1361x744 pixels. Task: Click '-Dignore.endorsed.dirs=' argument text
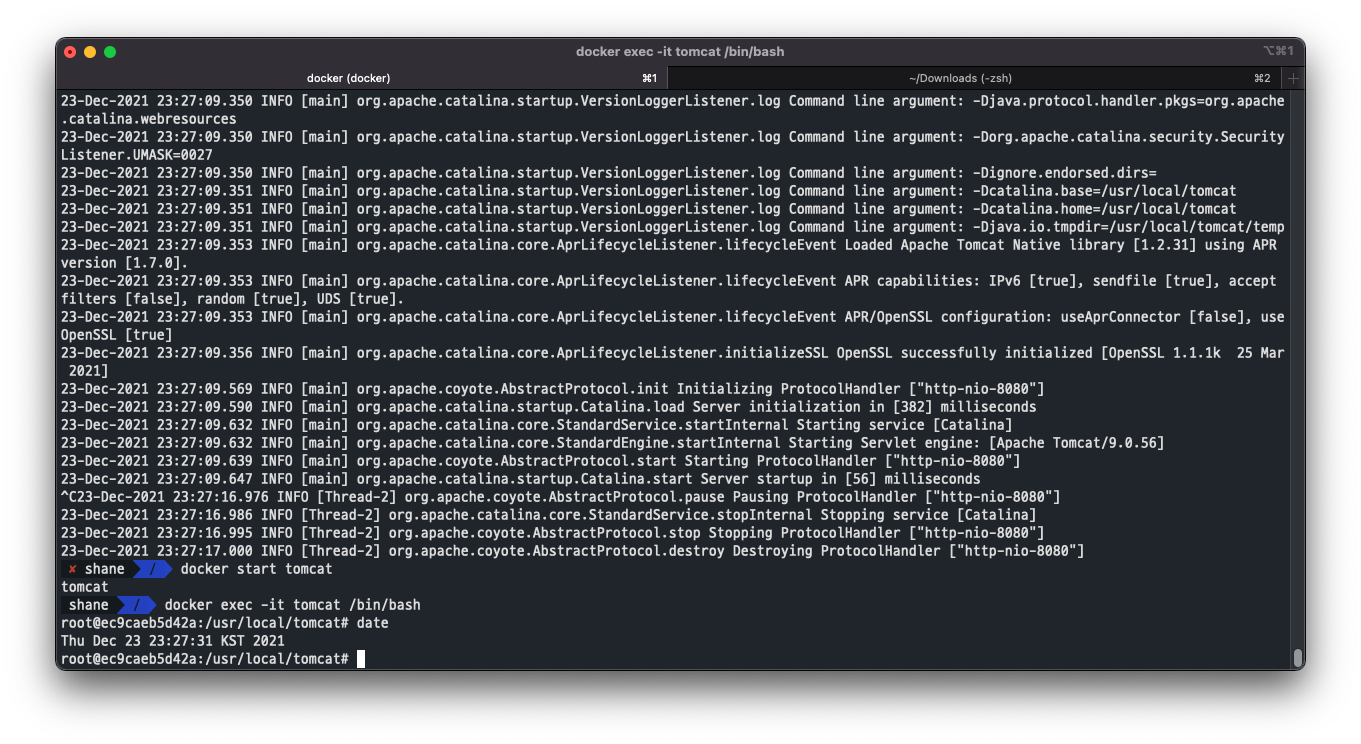[1065, 173]
